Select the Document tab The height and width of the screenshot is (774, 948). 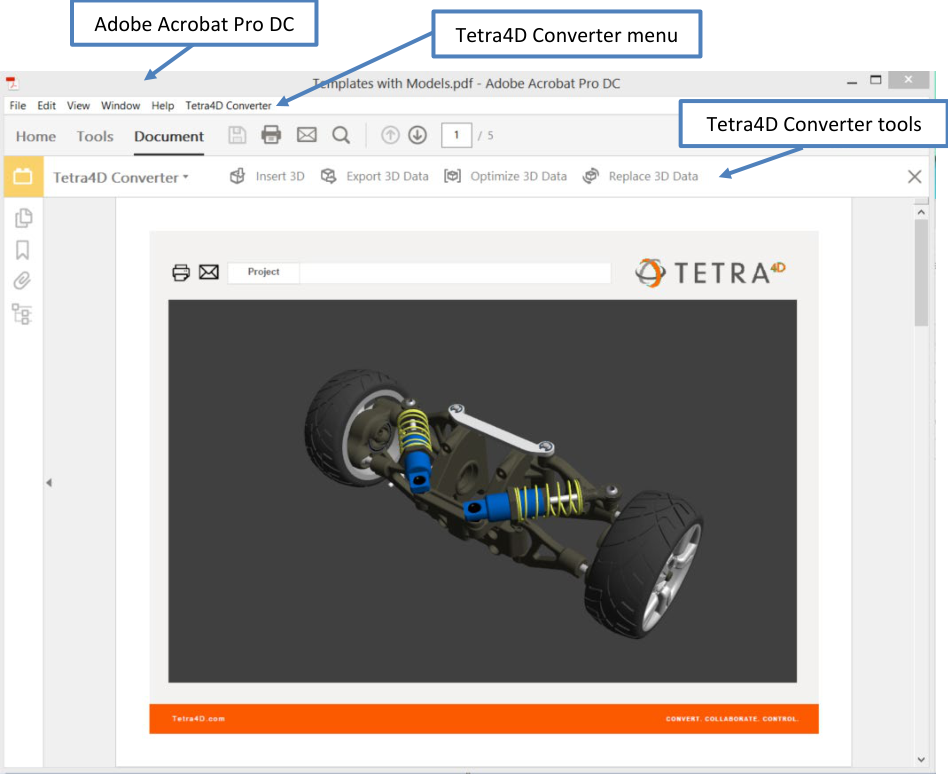pyautogui.click(x=169, y=137)
